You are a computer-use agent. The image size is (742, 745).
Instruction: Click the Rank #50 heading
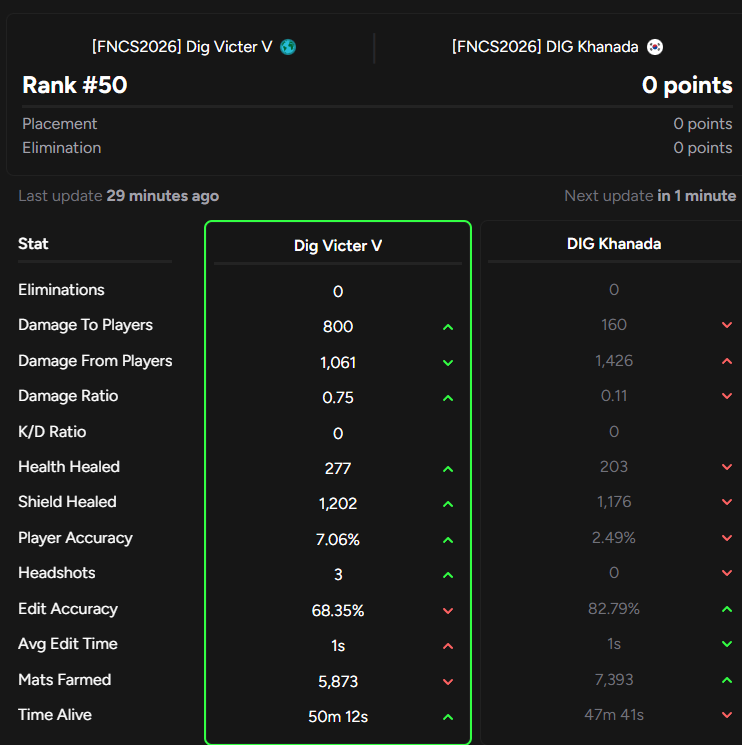click(x=75, y=85)
